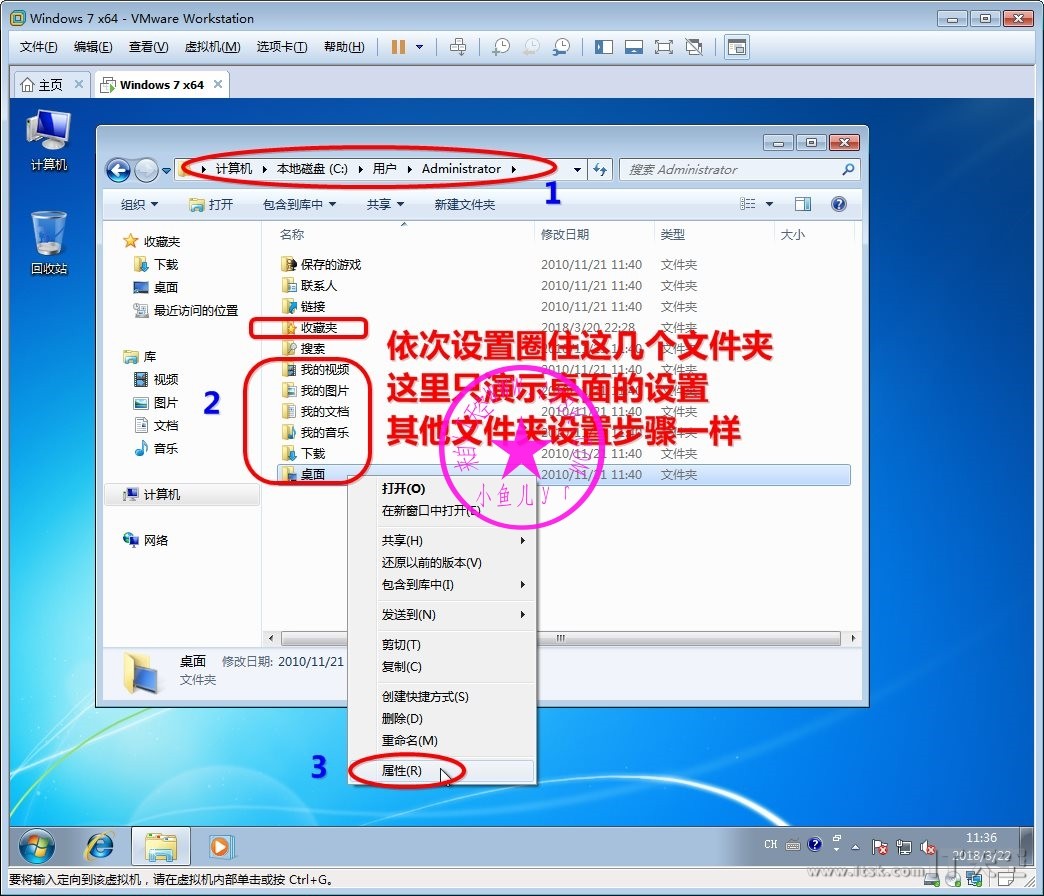Open the snapshot manager icon
1044x896 pixels.
tap(562, 47)
